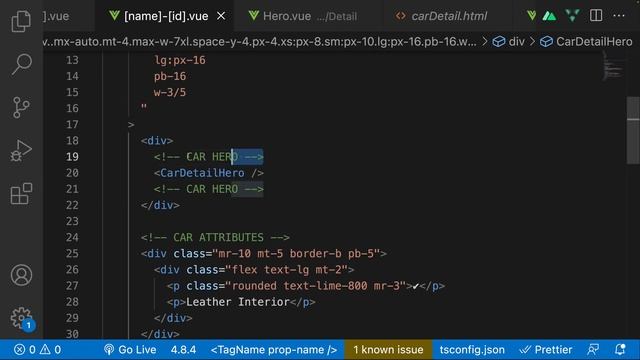The height and width of the screenshot is (360, 640).
Task: Click the feedback person icon in the status bar
Action: click(x=593, y=350)
